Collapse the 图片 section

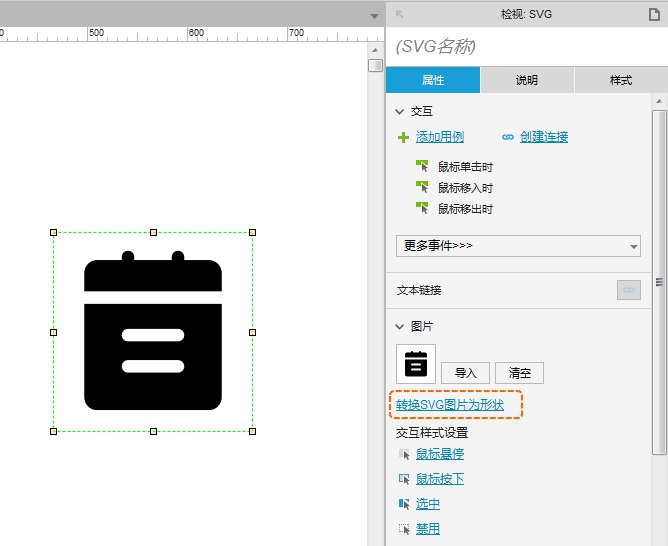[x=399, y=327]
